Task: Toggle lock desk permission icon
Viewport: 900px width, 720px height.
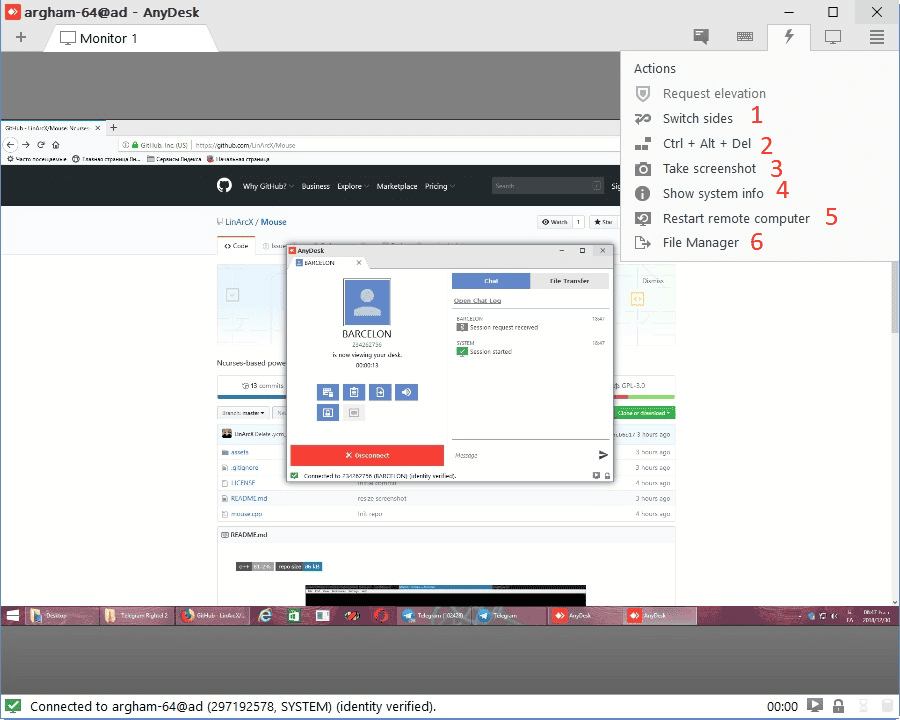Action: pyautogui.click(x=328, y=413)
